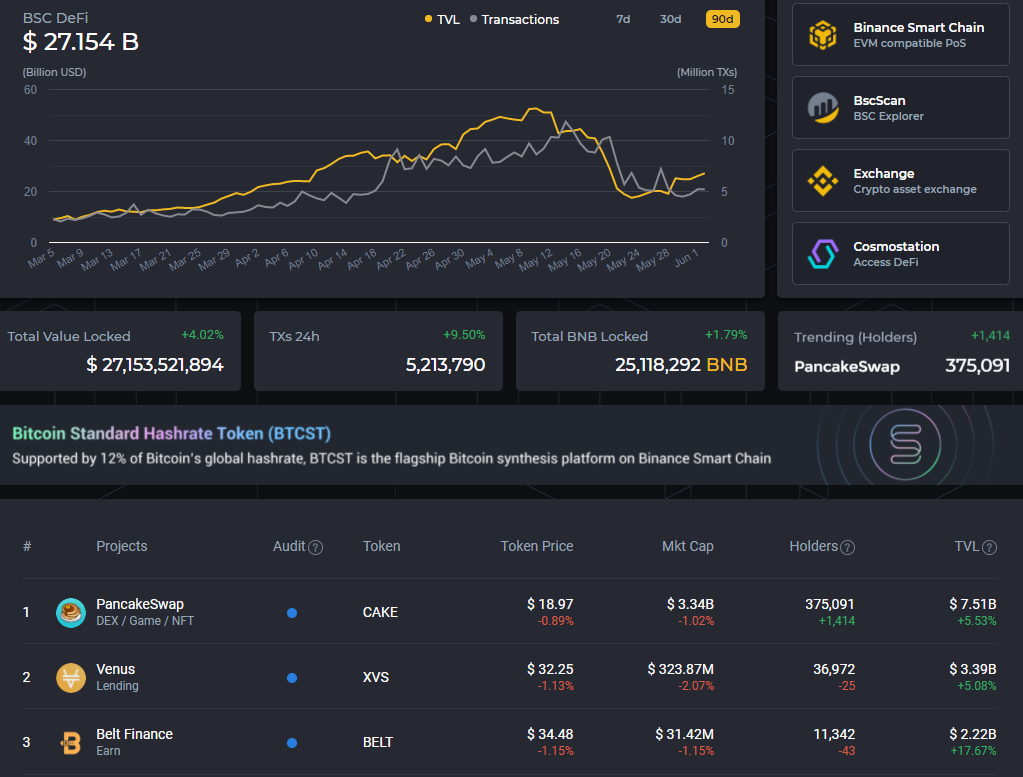The height and width of the screenshot is (777, 1023).
Task: Click the PancakeSwap project name link
Action: coord(140,605)
